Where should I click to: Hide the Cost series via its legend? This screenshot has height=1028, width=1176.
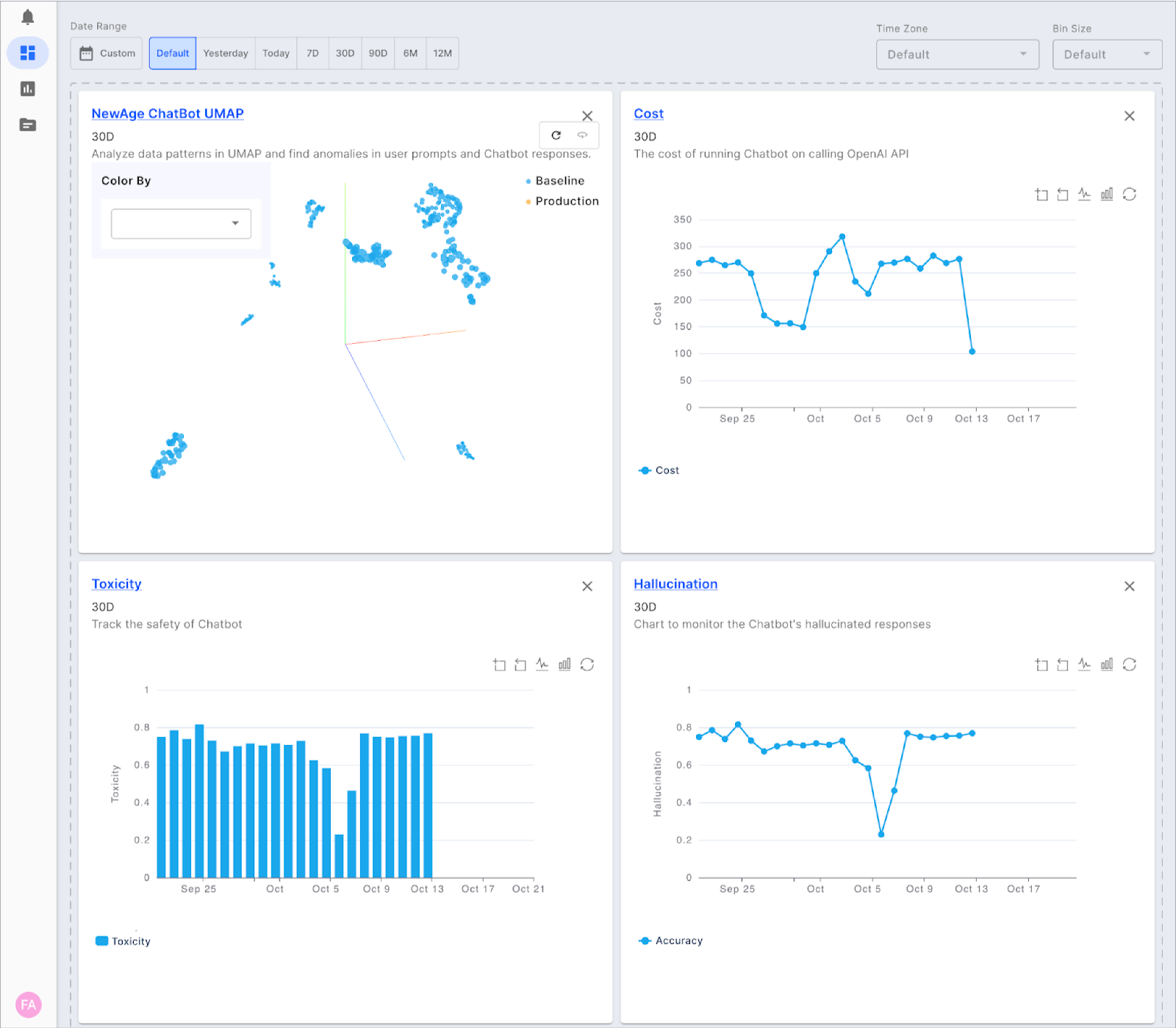659,470
